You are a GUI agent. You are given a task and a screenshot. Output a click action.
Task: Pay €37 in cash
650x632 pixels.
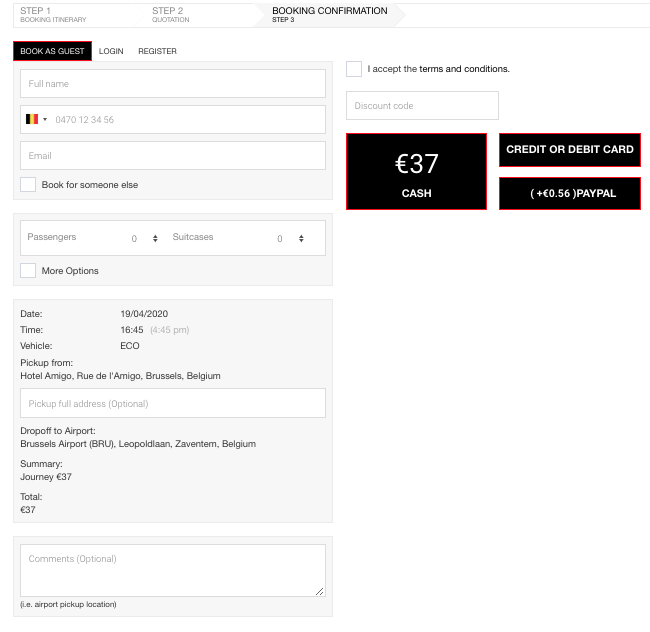click(x=416, y=171)
